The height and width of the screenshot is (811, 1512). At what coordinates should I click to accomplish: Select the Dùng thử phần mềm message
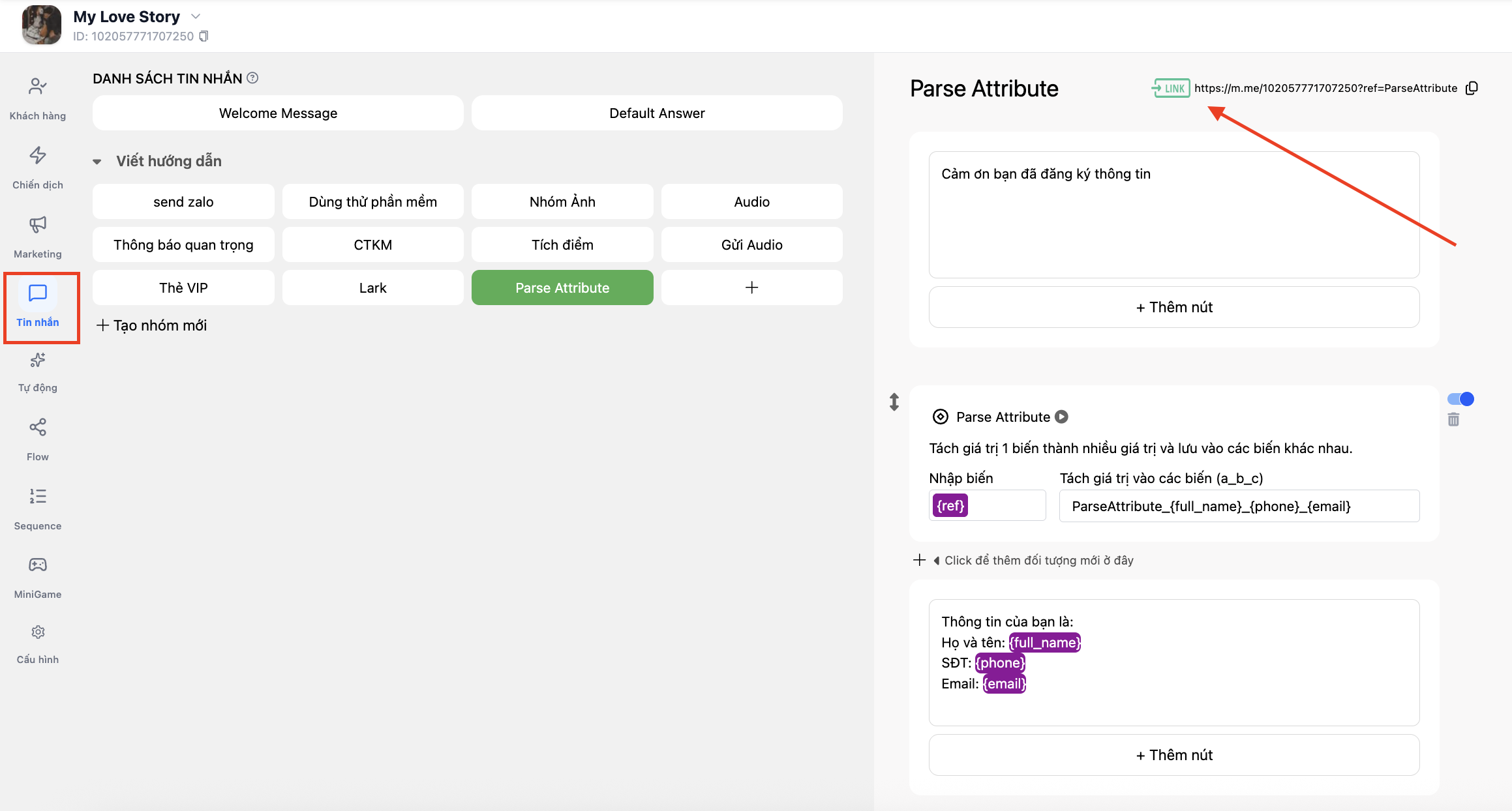click(373, 201)
